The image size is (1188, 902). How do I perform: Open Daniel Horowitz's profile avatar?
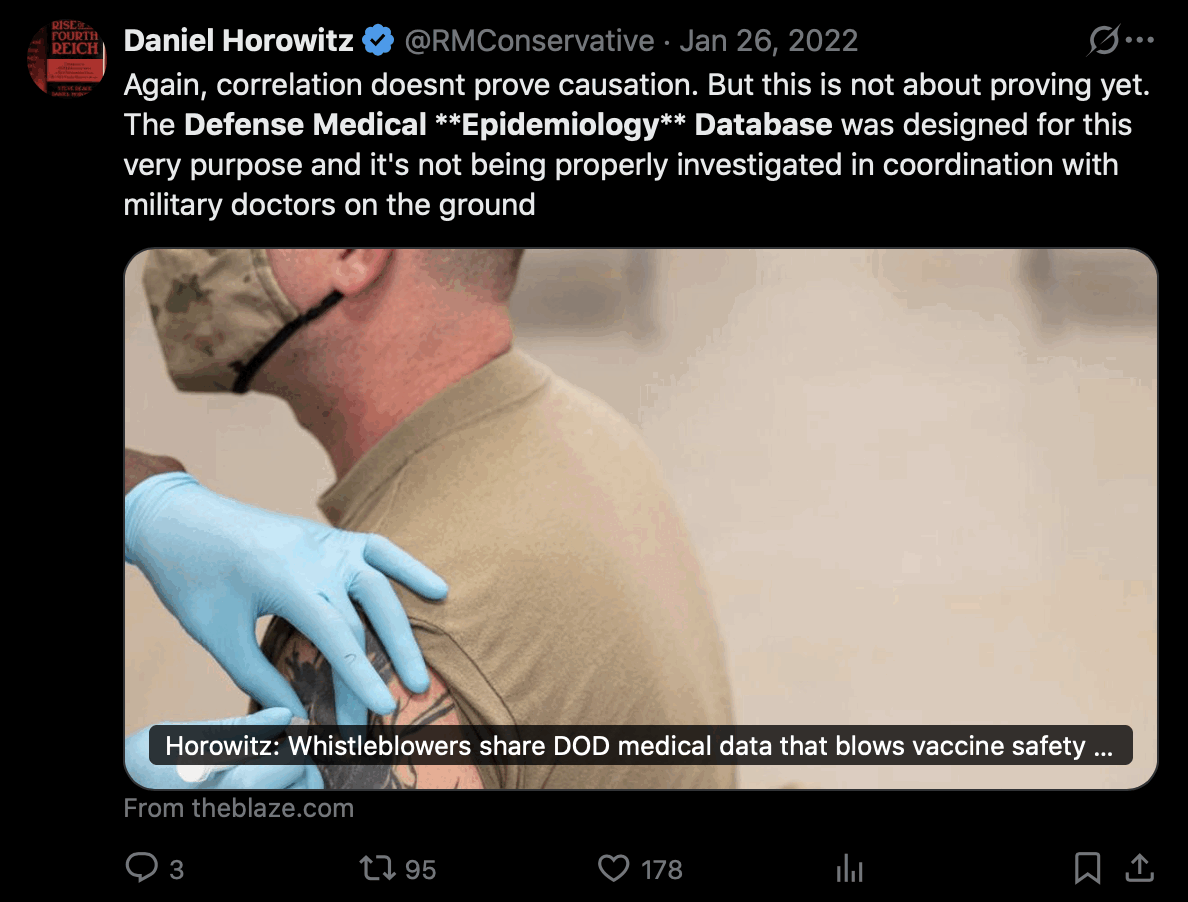pos(66,57)
